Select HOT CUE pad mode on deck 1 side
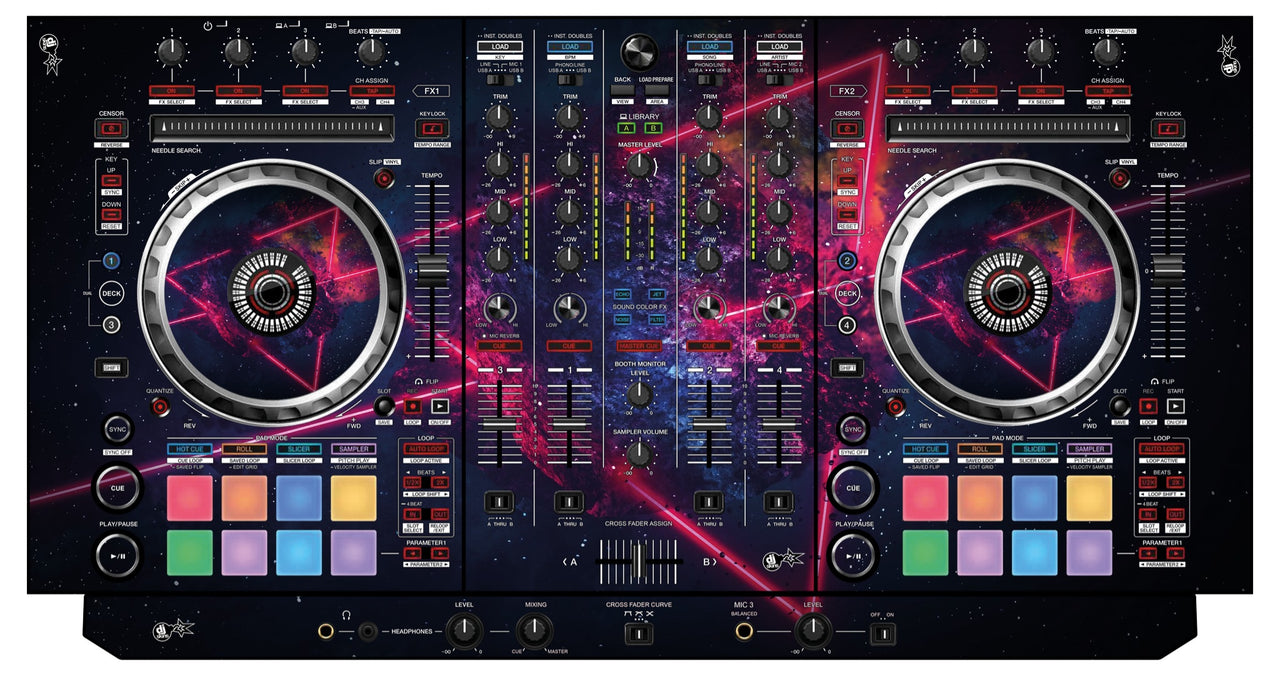The height and width of the screenshot is (679, 1280). [x=189, y=450]
